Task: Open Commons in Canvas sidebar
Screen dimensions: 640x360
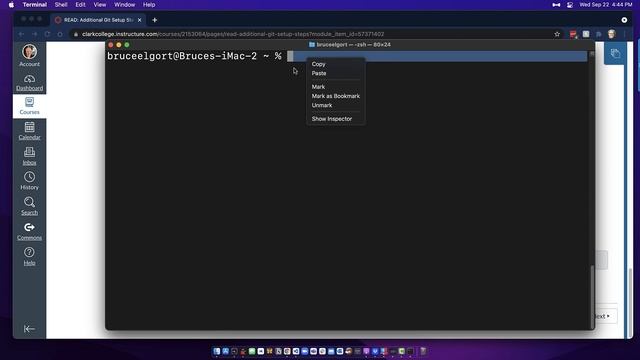Action: click(29, 231)
